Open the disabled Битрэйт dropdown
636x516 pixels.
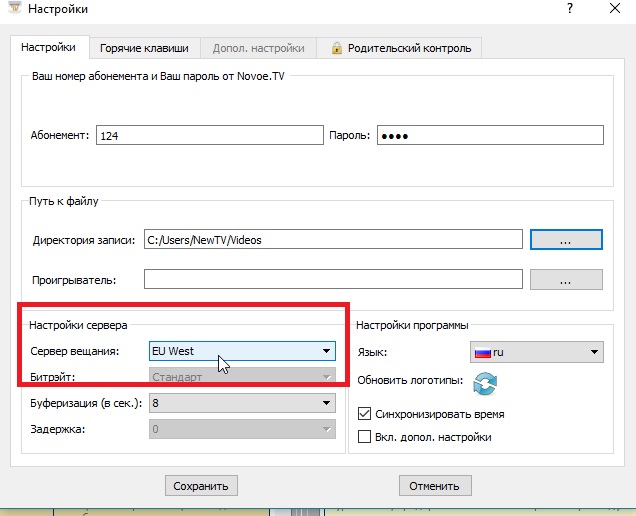(x=242, y=377)
